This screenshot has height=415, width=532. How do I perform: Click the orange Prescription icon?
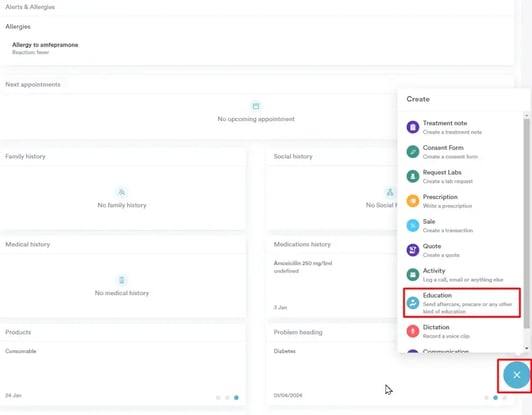[x=413, y=201]
